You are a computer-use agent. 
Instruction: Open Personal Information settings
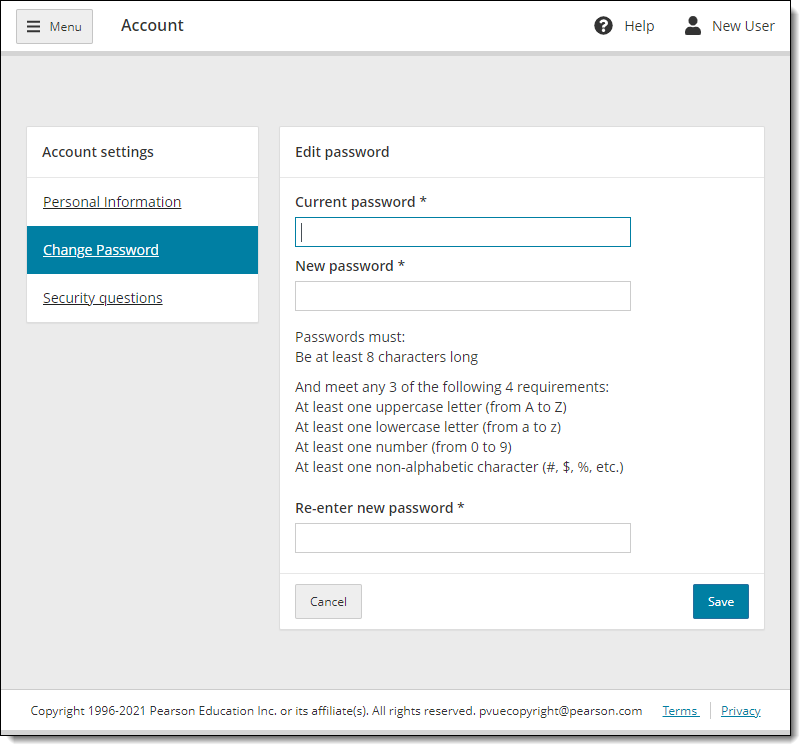112,202
